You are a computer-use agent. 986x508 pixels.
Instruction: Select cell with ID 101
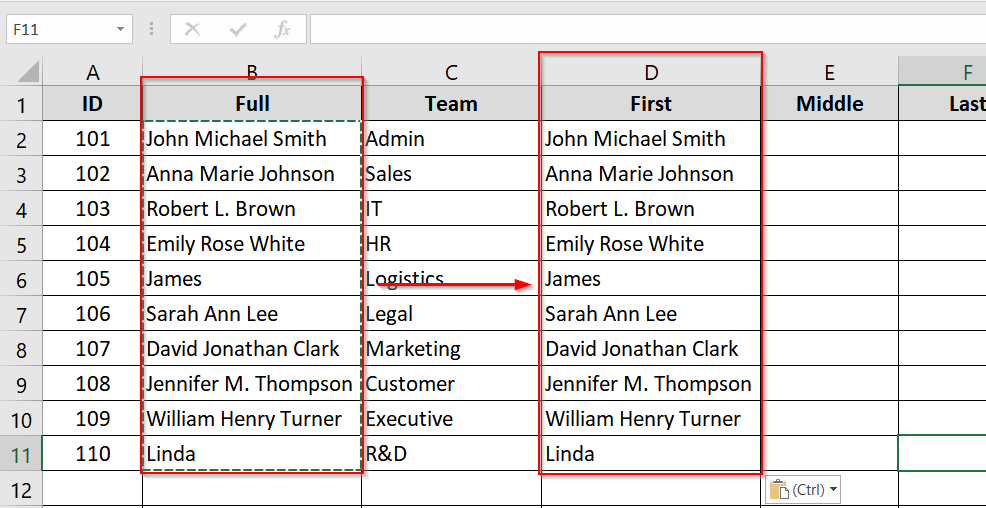(92, 139)
